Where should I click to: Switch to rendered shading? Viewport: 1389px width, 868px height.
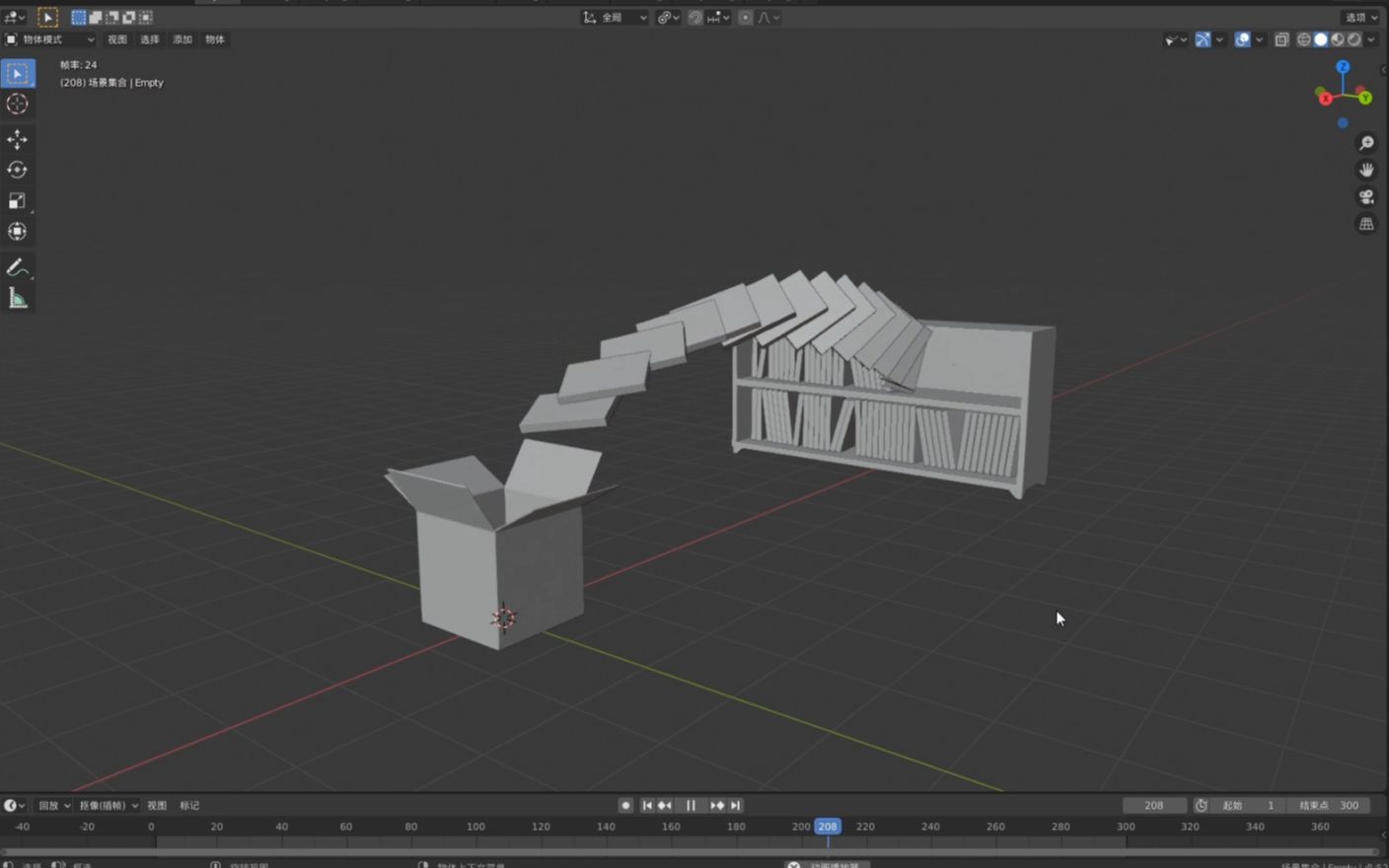point(1354,39)
